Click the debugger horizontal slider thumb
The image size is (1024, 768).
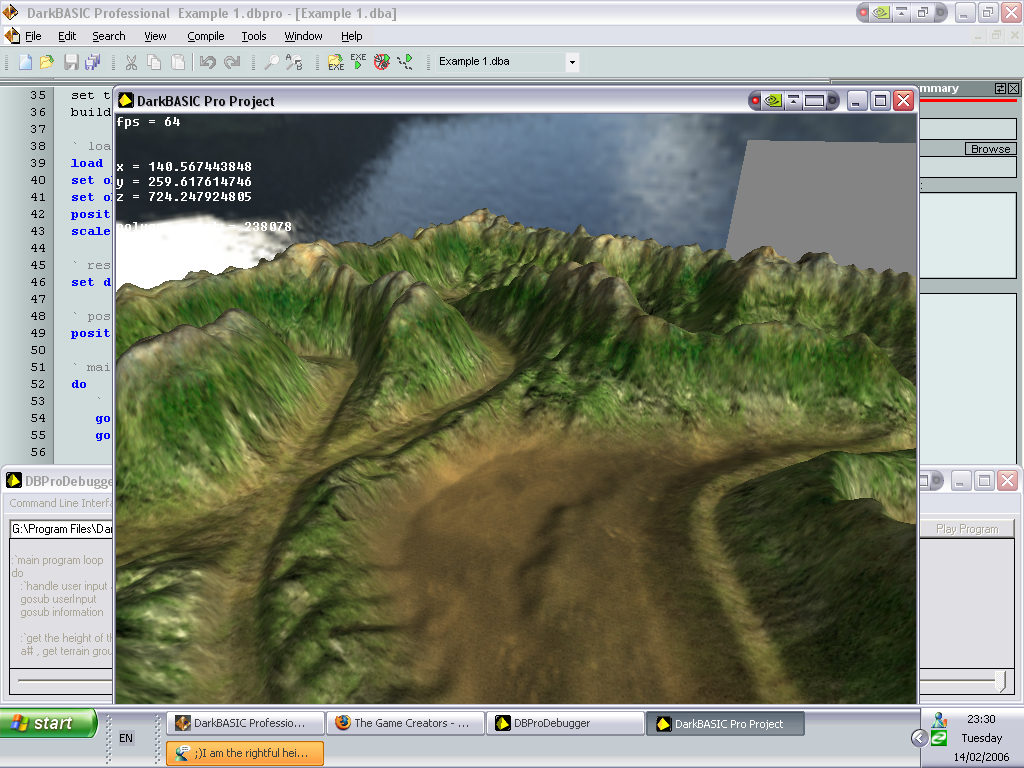[1000, 680]
